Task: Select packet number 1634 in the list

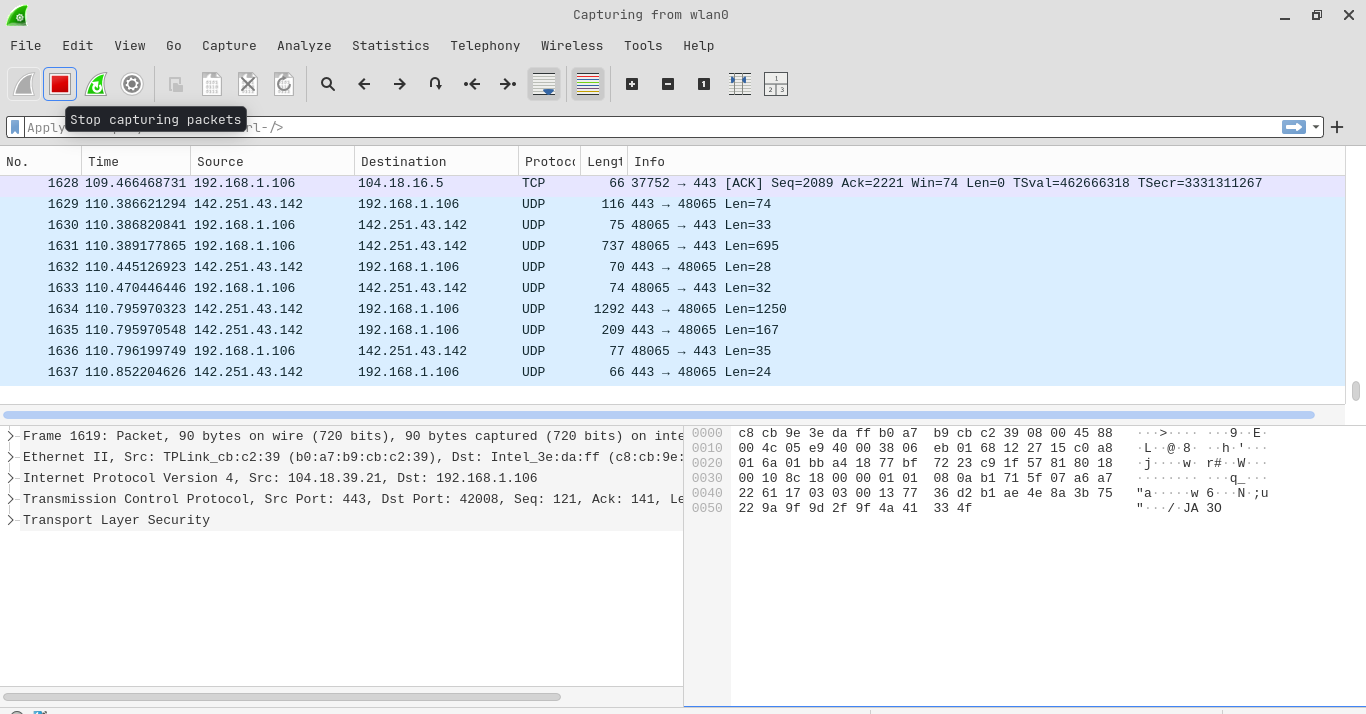Action: (400, 309)
